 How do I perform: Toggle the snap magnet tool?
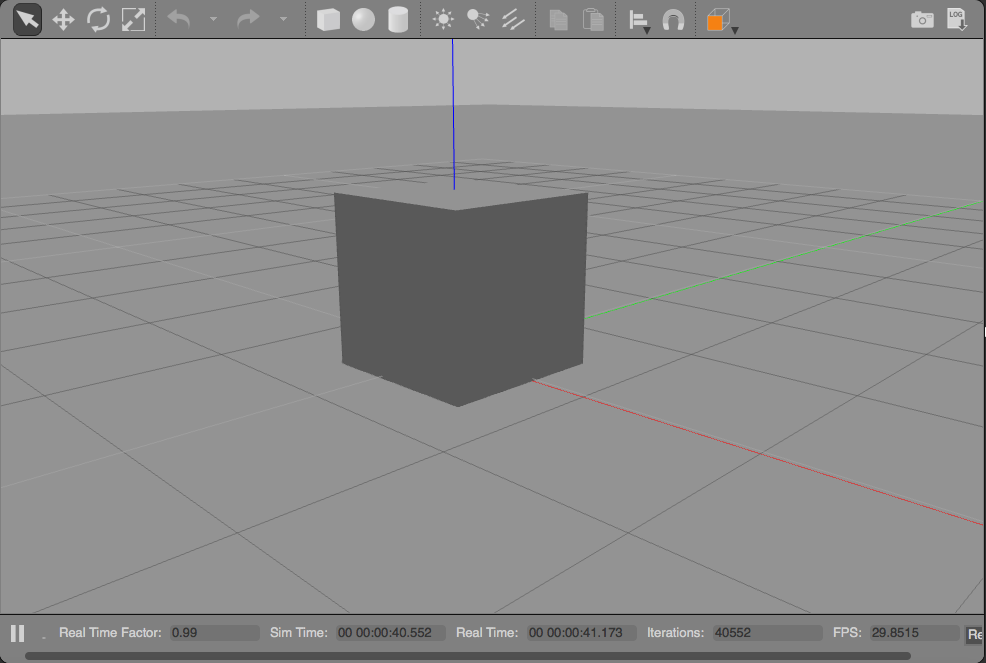[673, 20]
